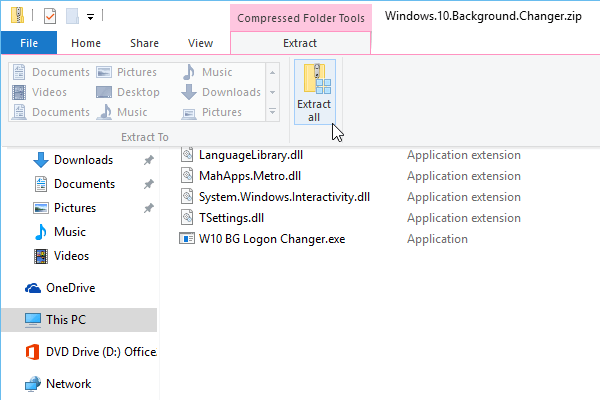Switch to the Home ribbon tab

(86, 43)
